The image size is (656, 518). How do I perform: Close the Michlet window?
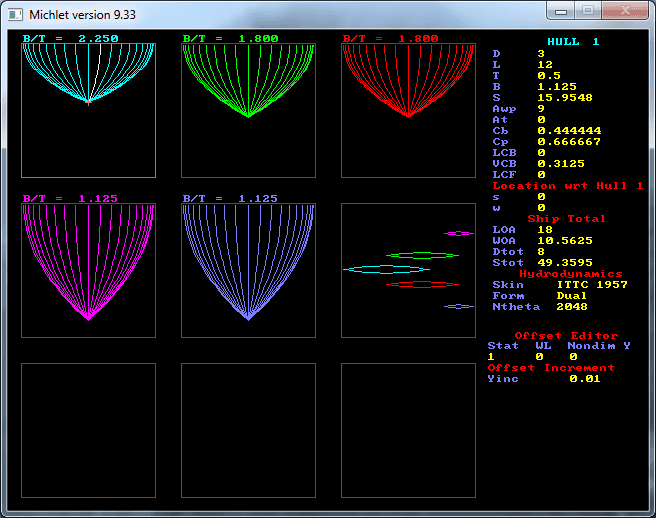coord(625,11)
